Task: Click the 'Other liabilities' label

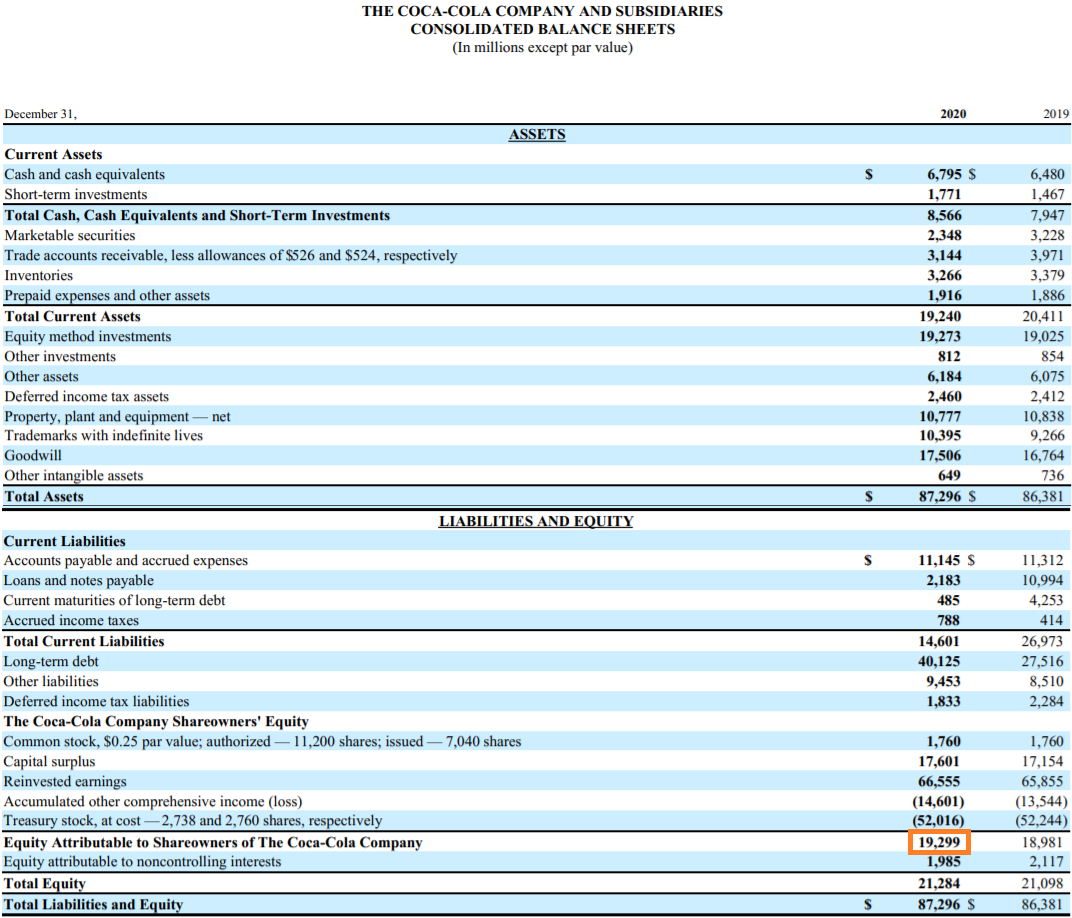Action: point(51,681)
